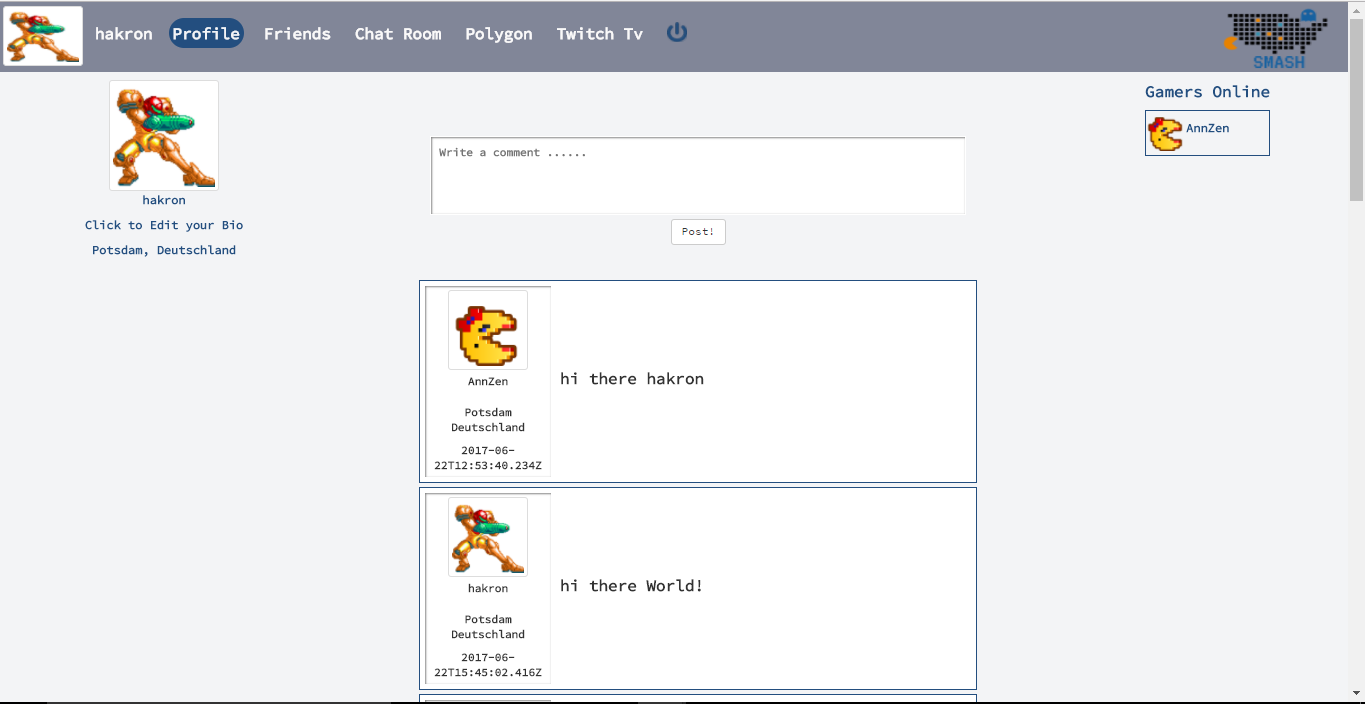This screenshot has height=704, width=1365.
Task: Open your Samus profile picture
Action: coord(163,134)
